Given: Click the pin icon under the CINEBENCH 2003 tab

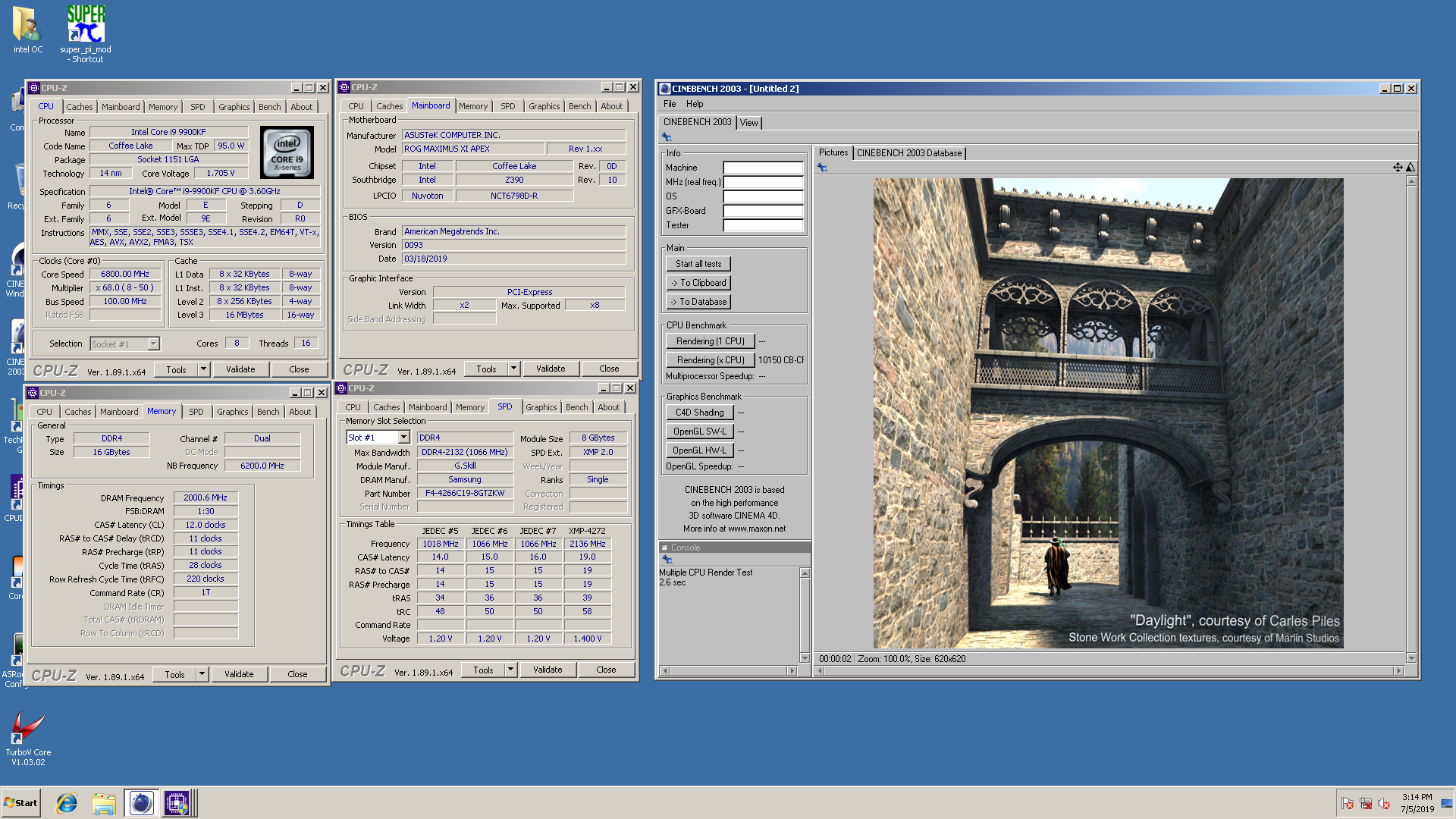Looking at the screenshot, I should 667,137.
